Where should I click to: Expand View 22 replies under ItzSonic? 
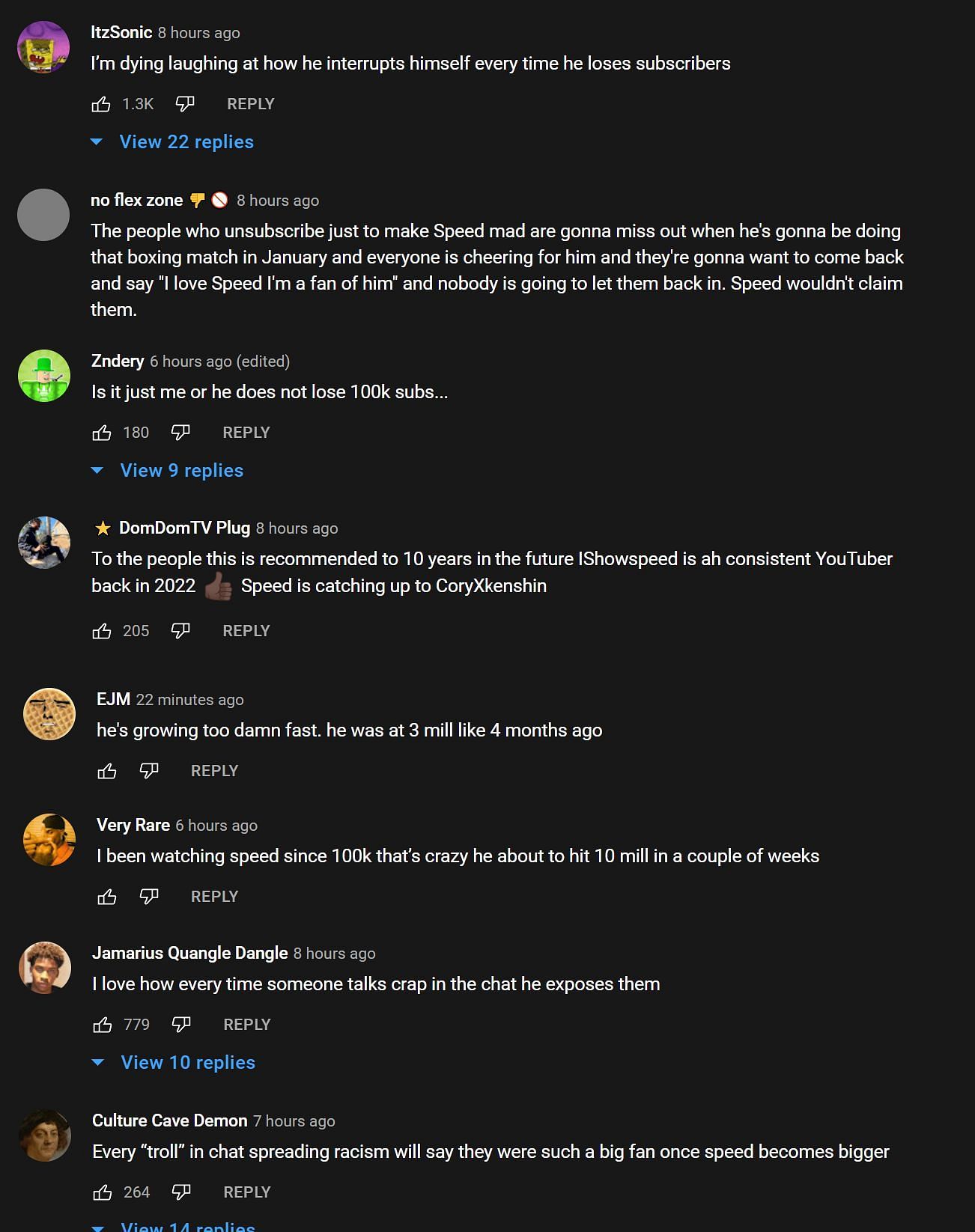(x=186, y=142)
